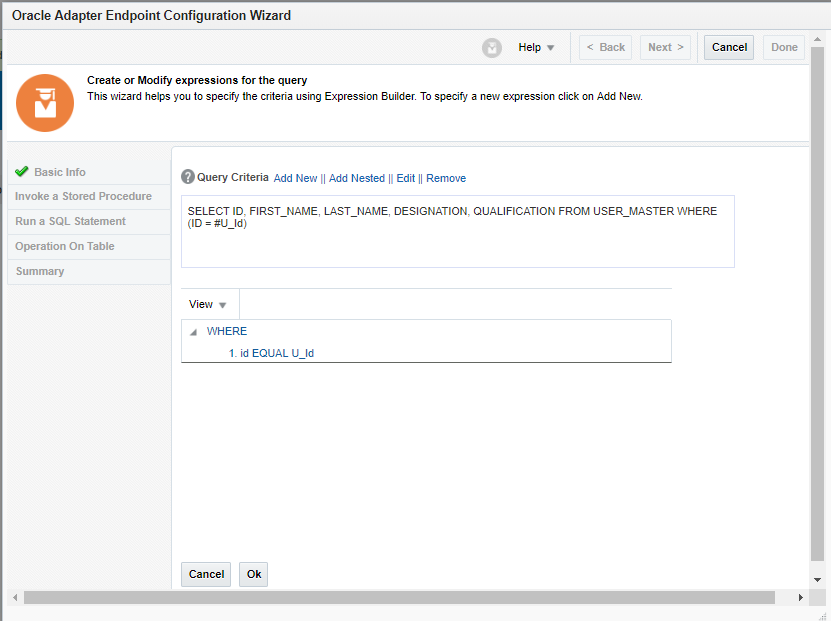Click the Query Criteria help question-mark icon
This screenshot has height=621, width=831.
pyautogui.click(x=188, y=178)
